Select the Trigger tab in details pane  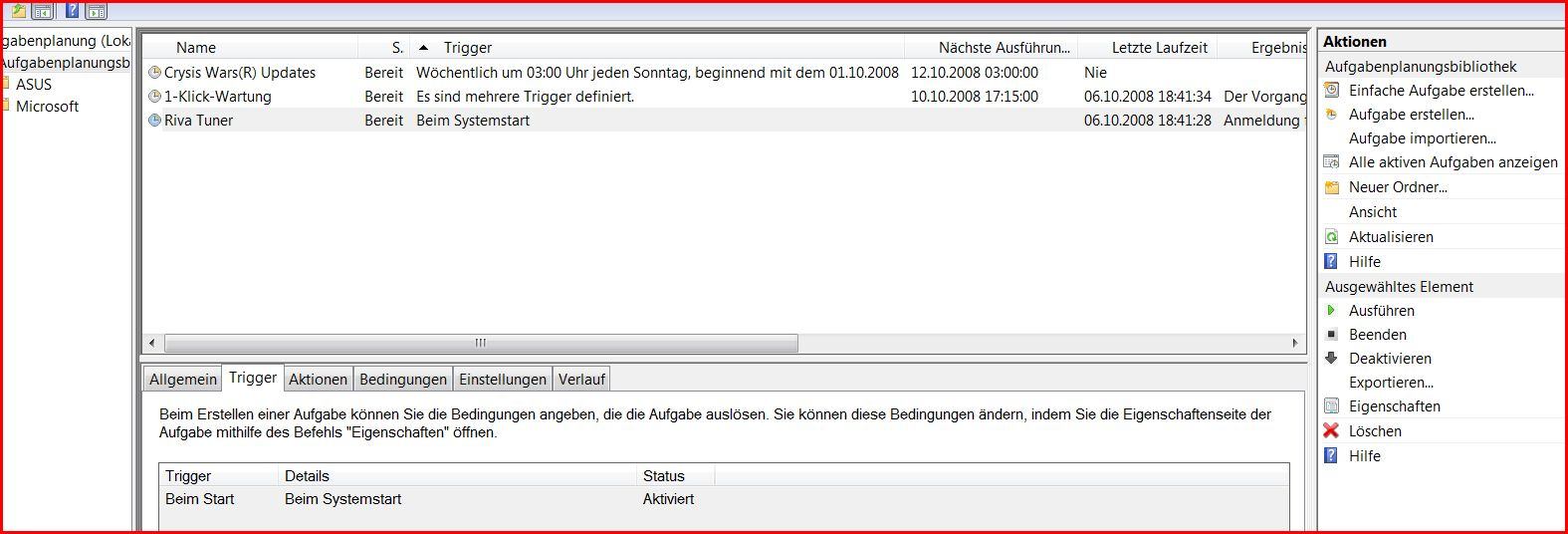(253, 377)
